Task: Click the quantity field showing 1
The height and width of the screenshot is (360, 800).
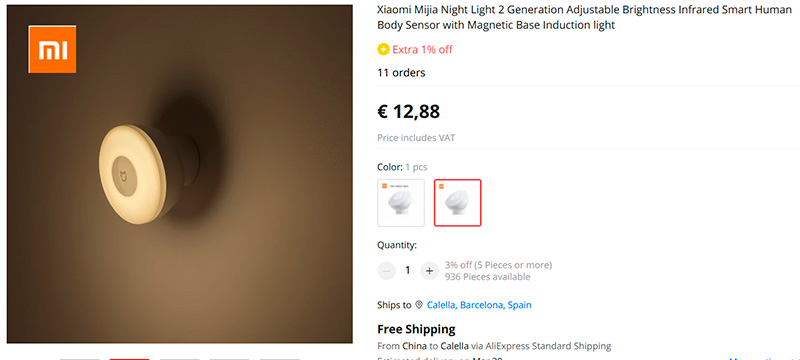Action: point(408,271)
